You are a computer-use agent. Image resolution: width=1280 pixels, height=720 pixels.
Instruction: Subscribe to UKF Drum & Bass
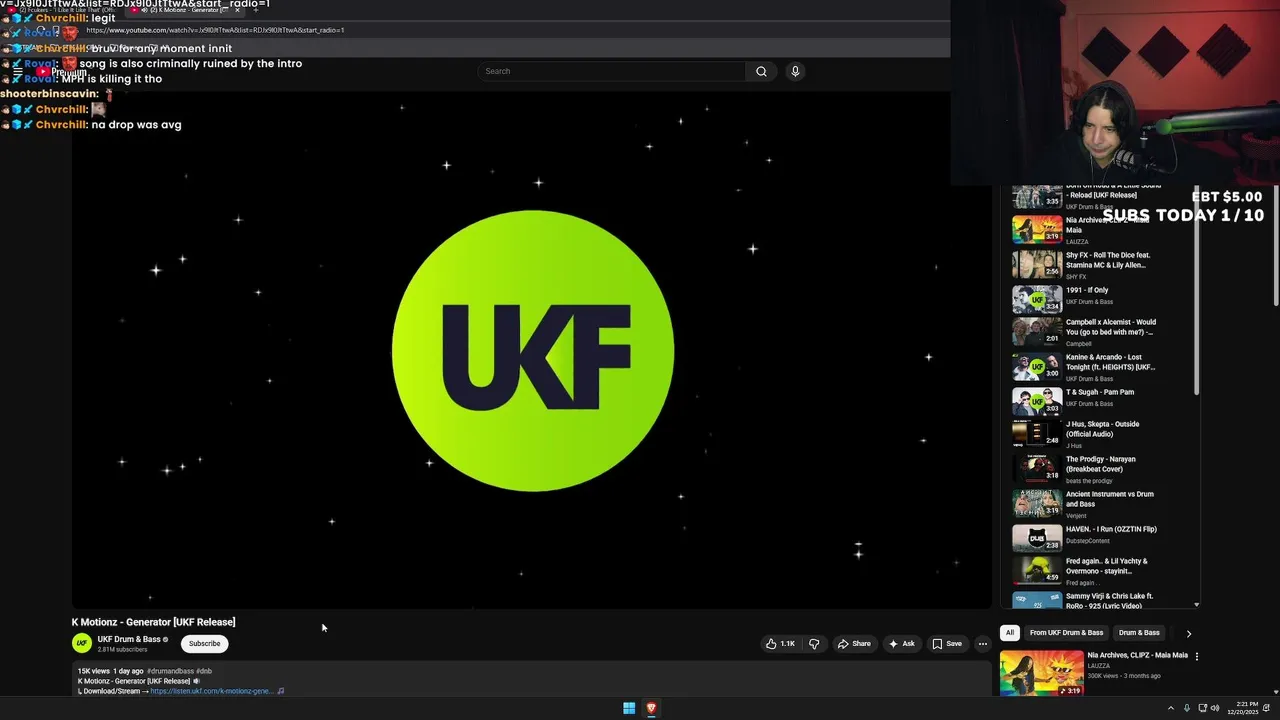(x=204, y=644)
